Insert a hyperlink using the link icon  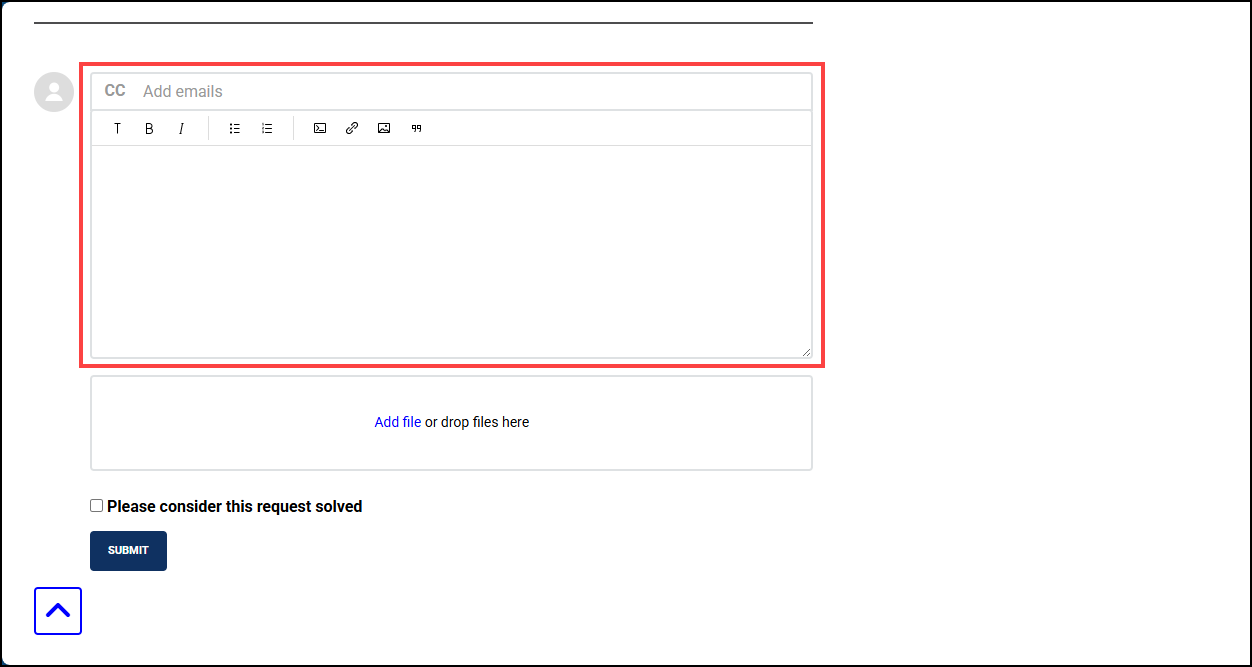352,128
